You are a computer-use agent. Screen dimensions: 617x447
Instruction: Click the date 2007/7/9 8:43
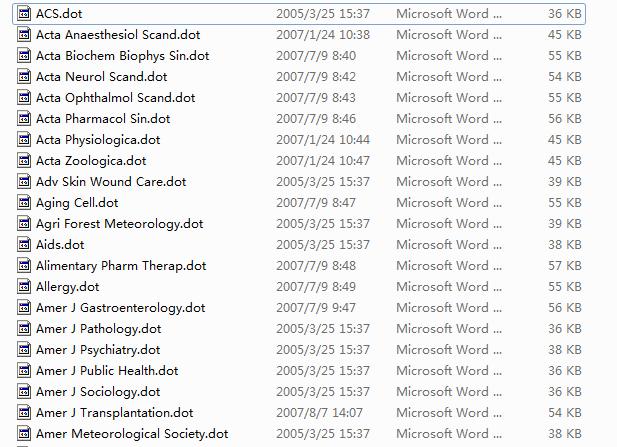point(316,98)
